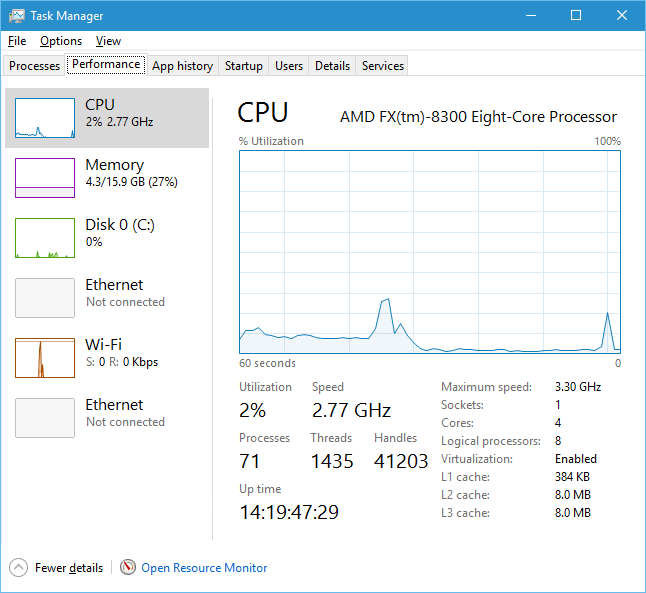Screen dimensions: 646x593
Task: Open the Services tab
Action: 383,66
